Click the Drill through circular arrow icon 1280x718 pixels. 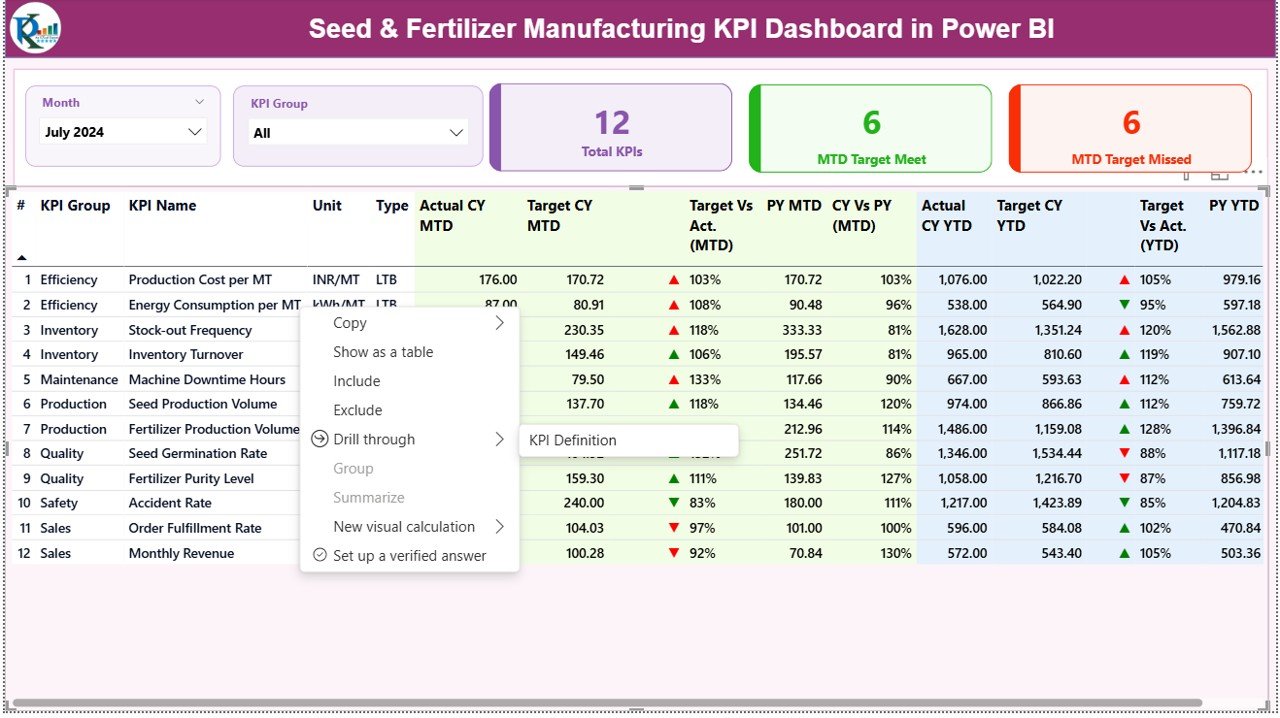pyautogui.click(x=319, y=439)
